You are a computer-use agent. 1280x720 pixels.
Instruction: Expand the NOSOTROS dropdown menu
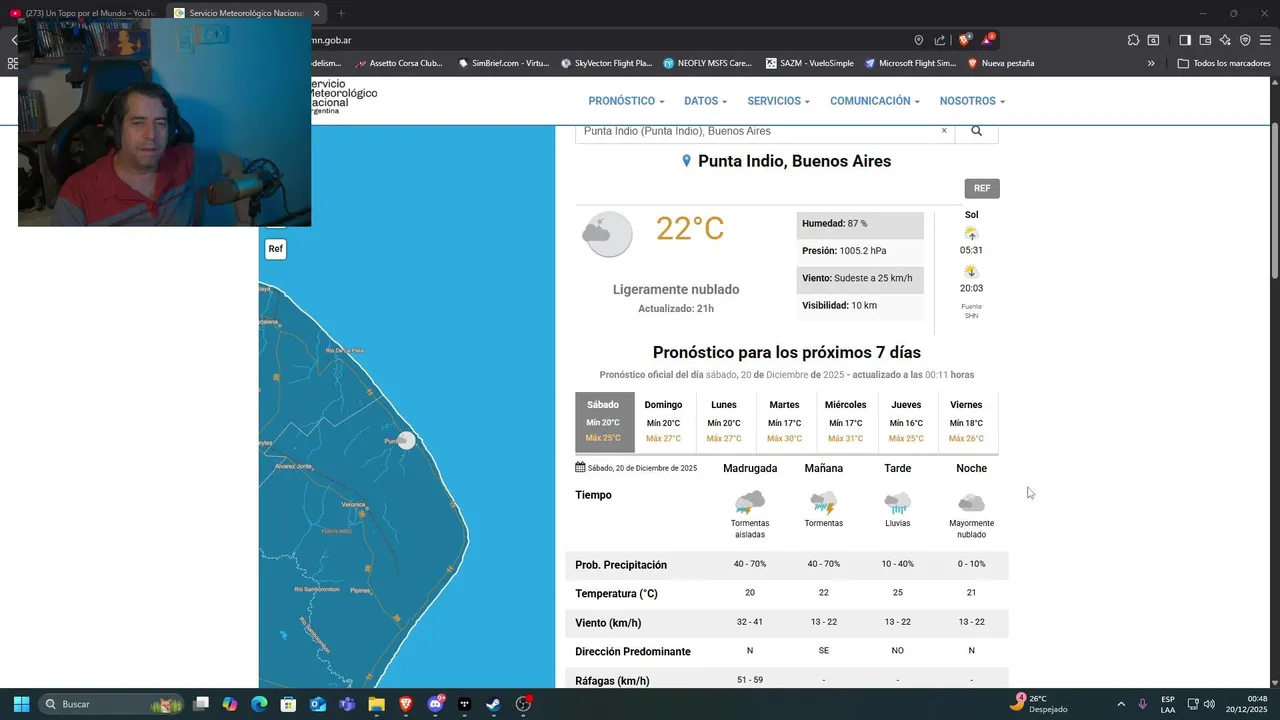coord(972,101)
